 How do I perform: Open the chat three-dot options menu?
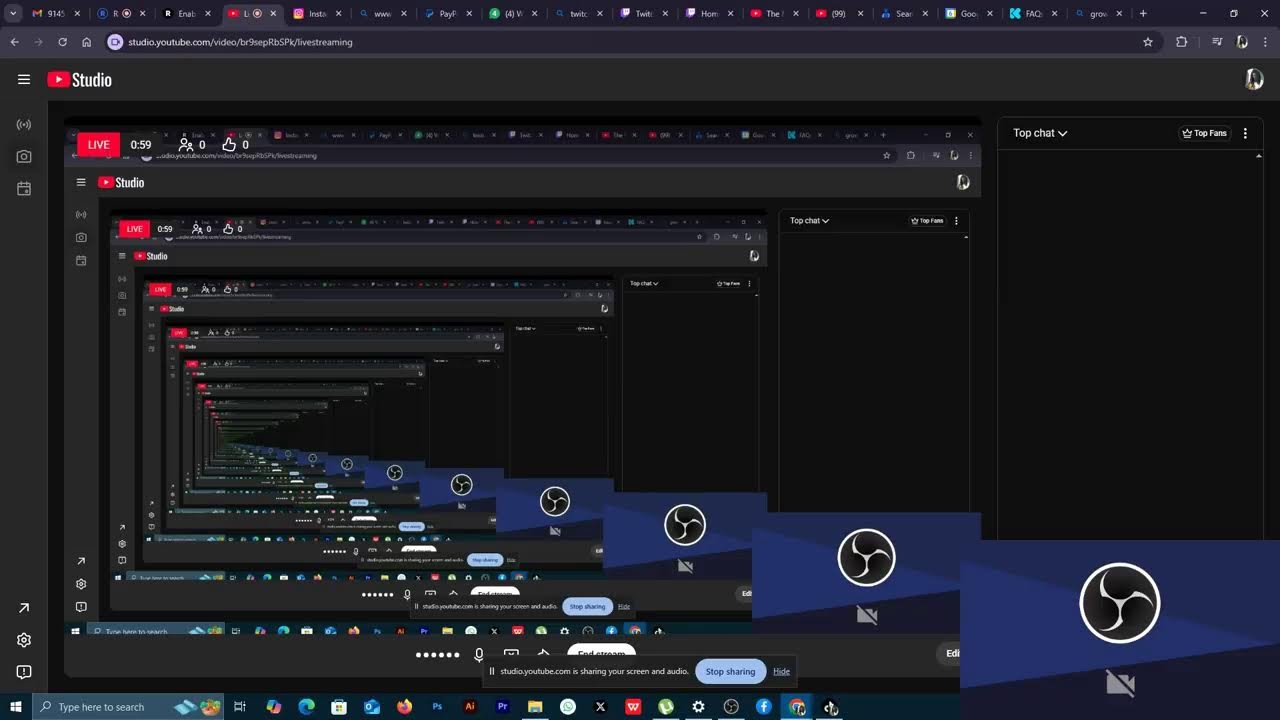[x=1245, y=133]
